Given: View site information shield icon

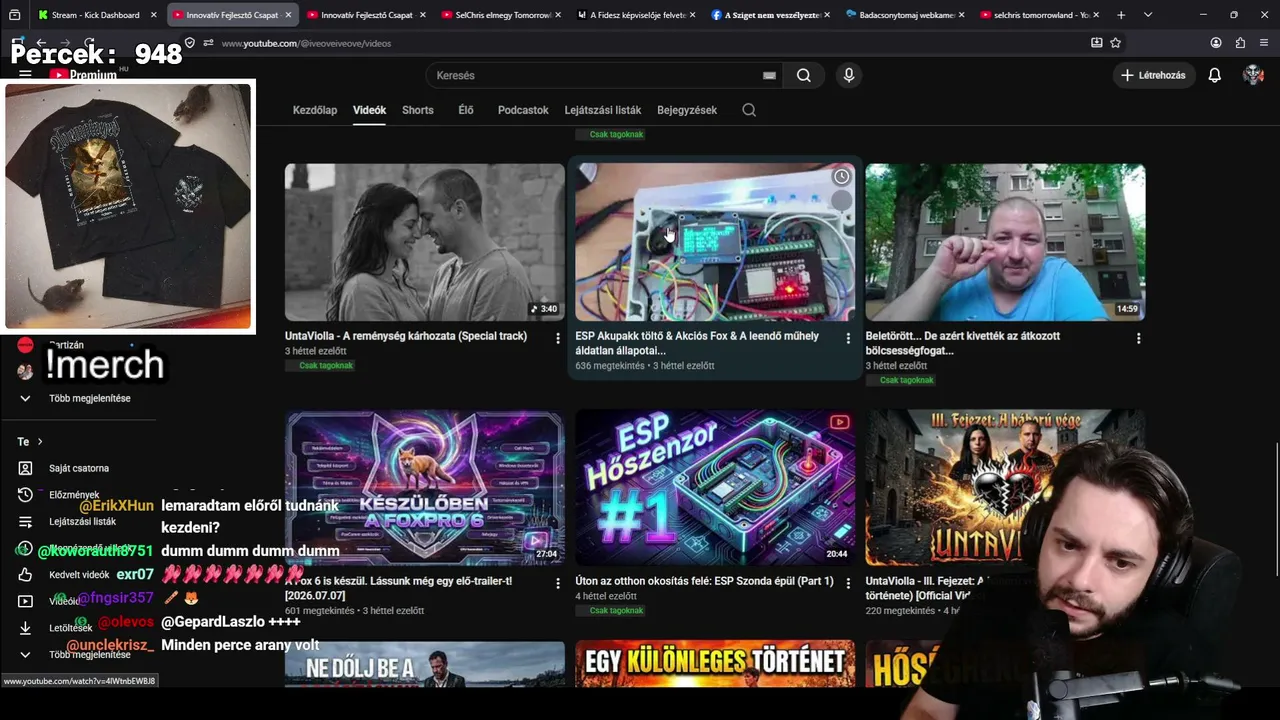Looking at the screenshot, I should 190,43.
